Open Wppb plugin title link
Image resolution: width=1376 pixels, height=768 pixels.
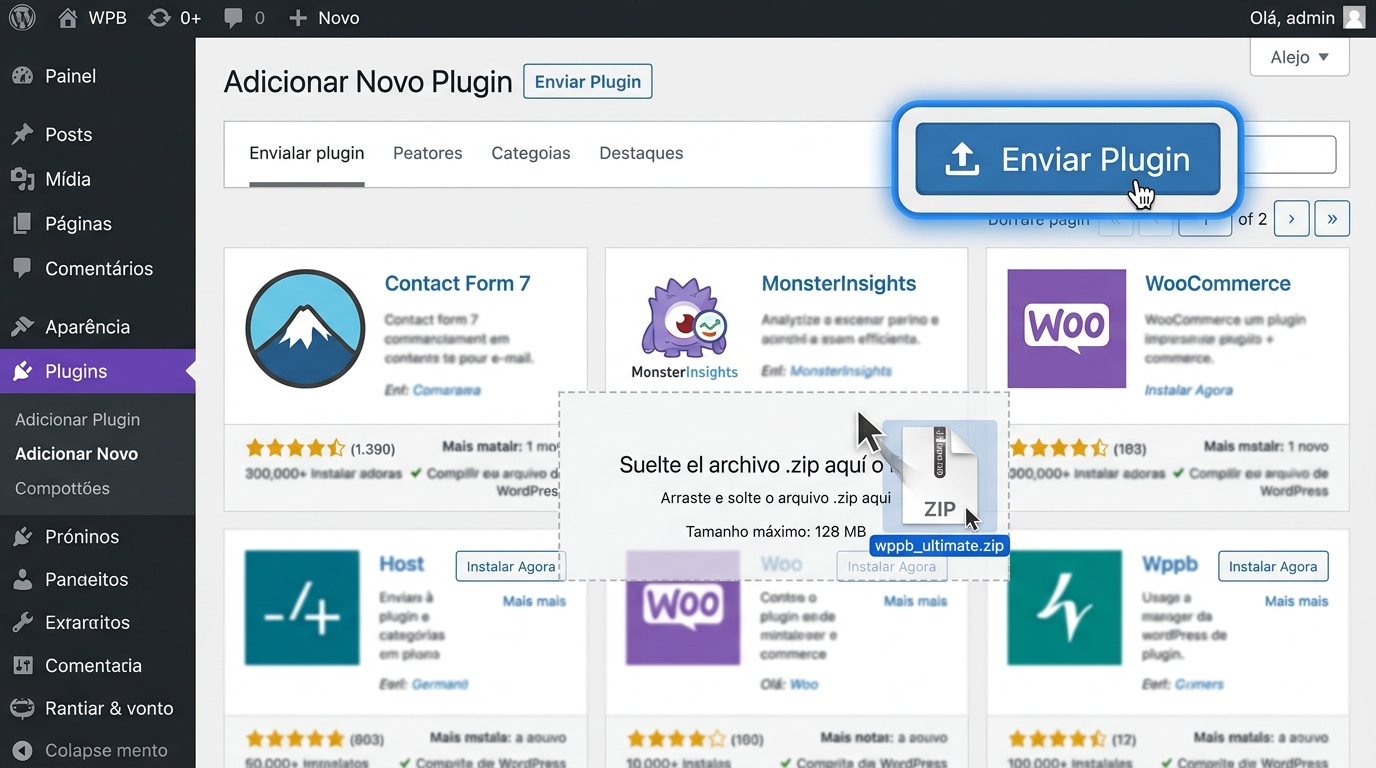(1170, 564)
